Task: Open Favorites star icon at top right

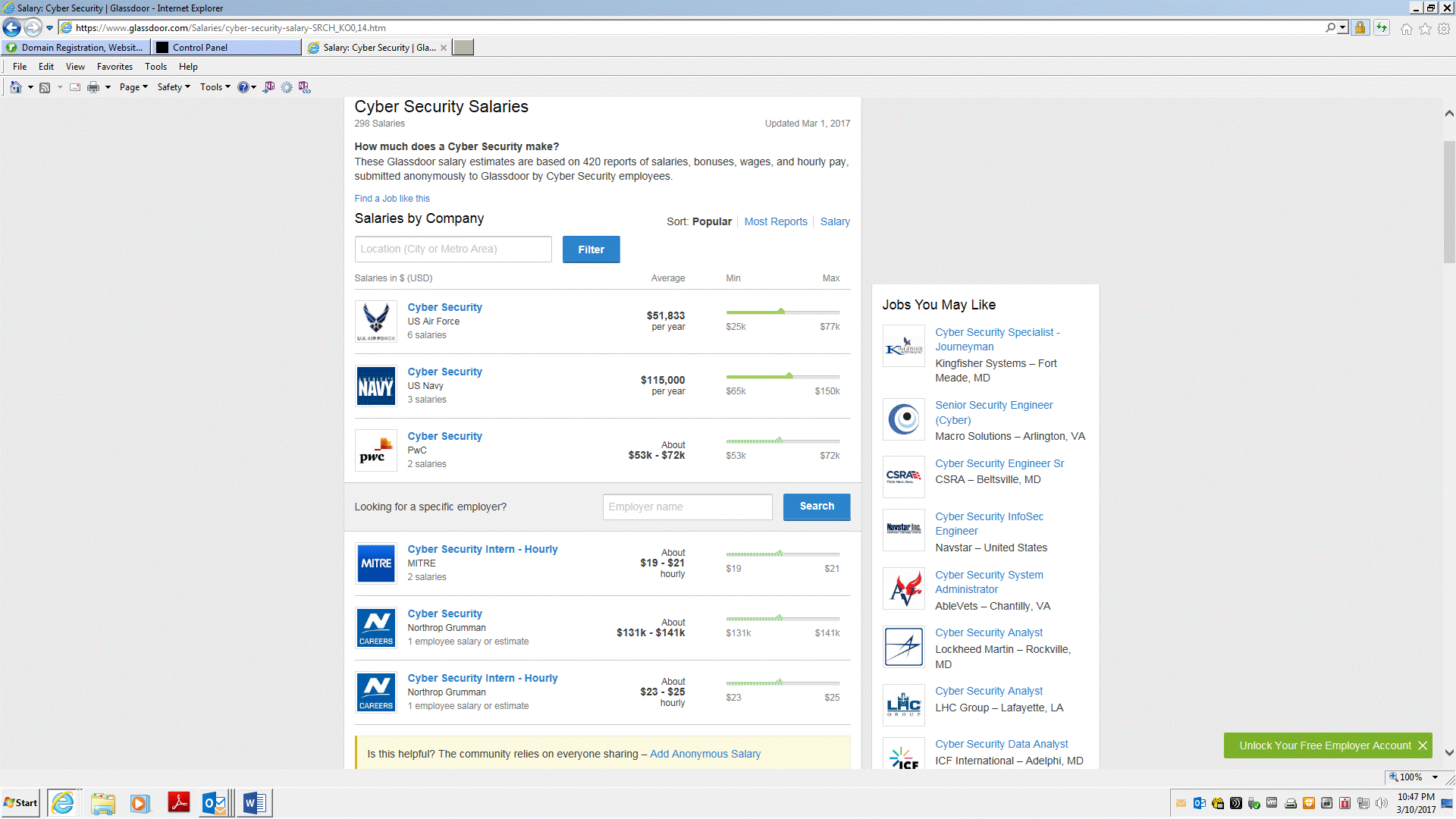Action: point(1425,29)
